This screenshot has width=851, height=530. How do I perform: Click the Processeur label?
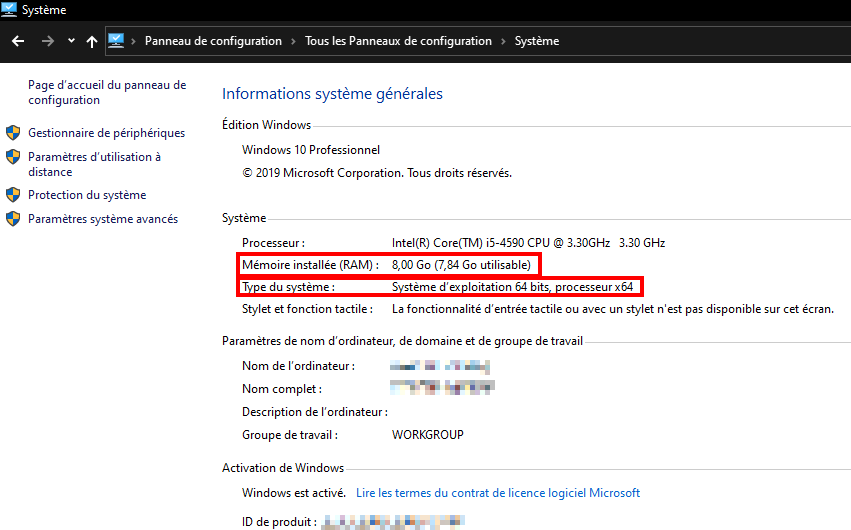tap(274, 242)
